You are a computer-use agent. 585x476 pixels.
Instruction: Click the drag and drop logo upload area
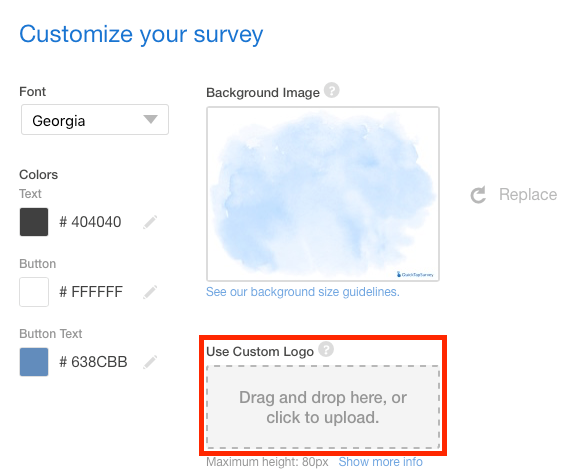pos(323,407)
